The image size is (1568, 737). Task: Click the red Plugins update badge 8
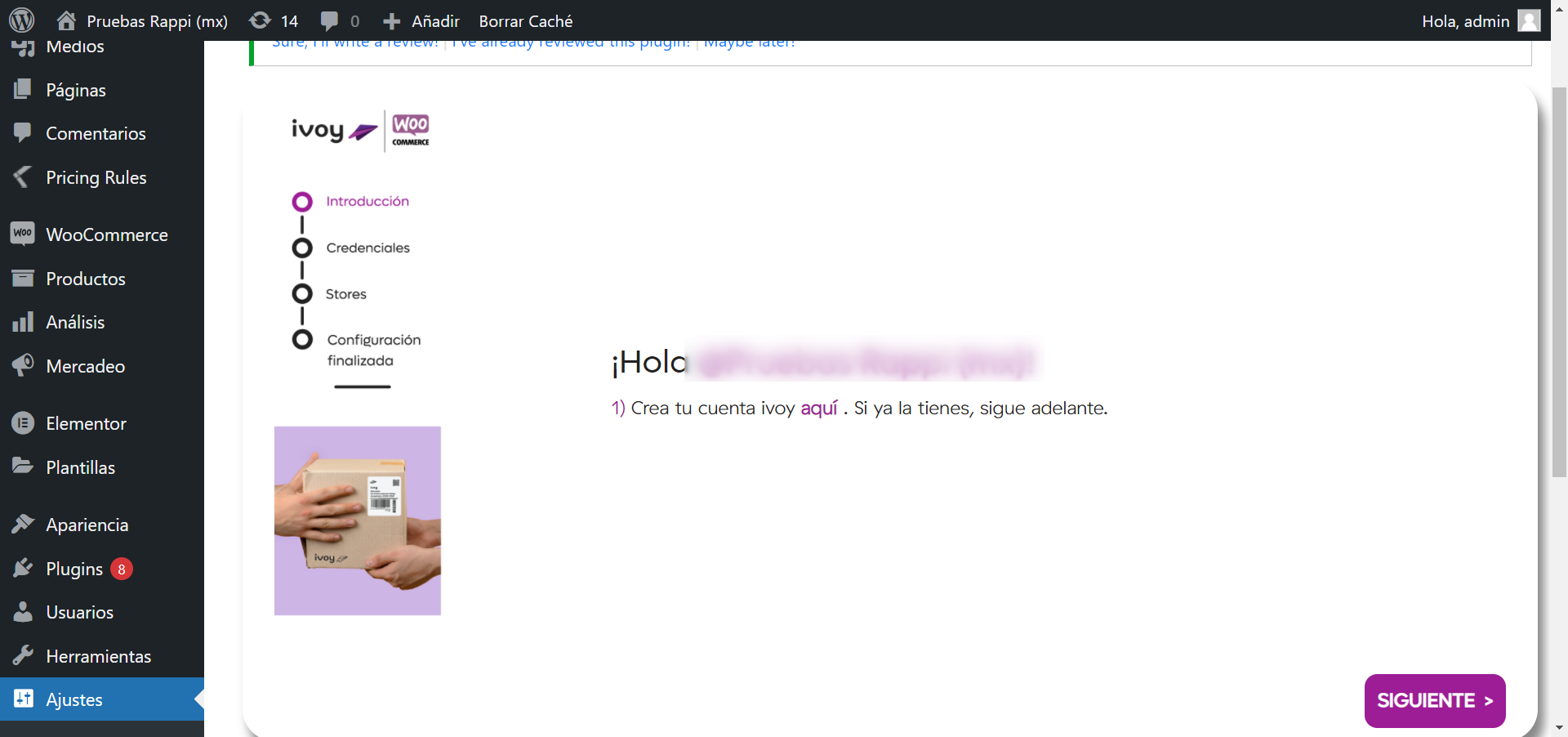[x=122, y=569]
